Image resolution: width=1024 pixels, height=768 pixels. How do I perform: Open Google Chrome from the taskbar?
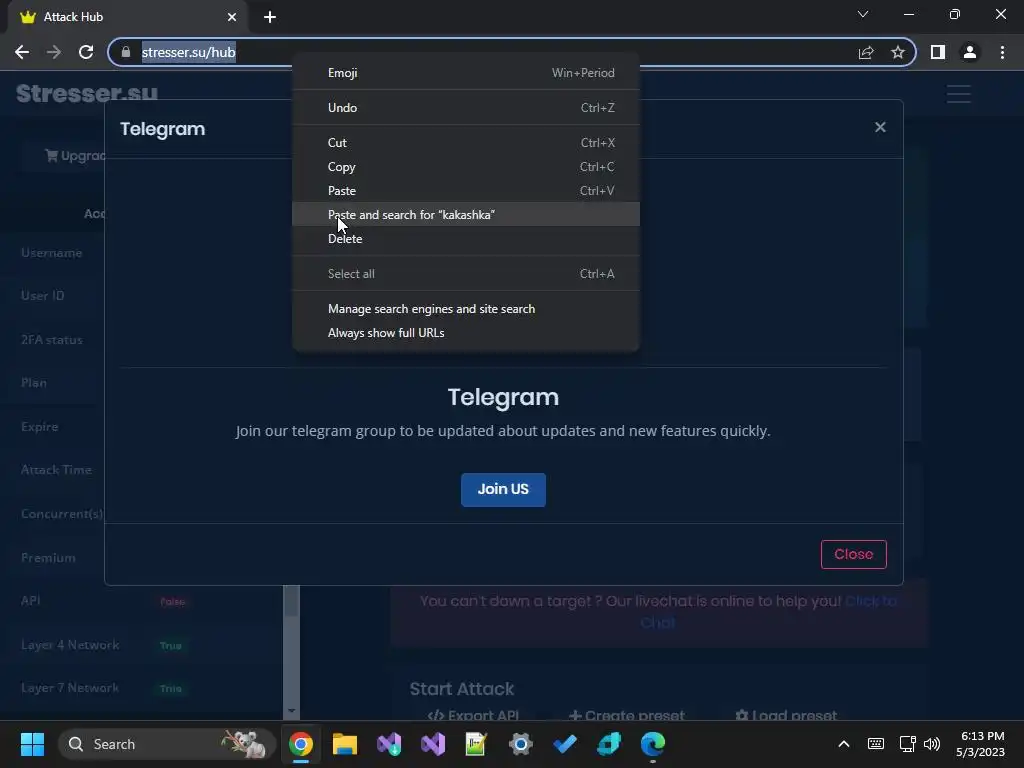[301, 744]
